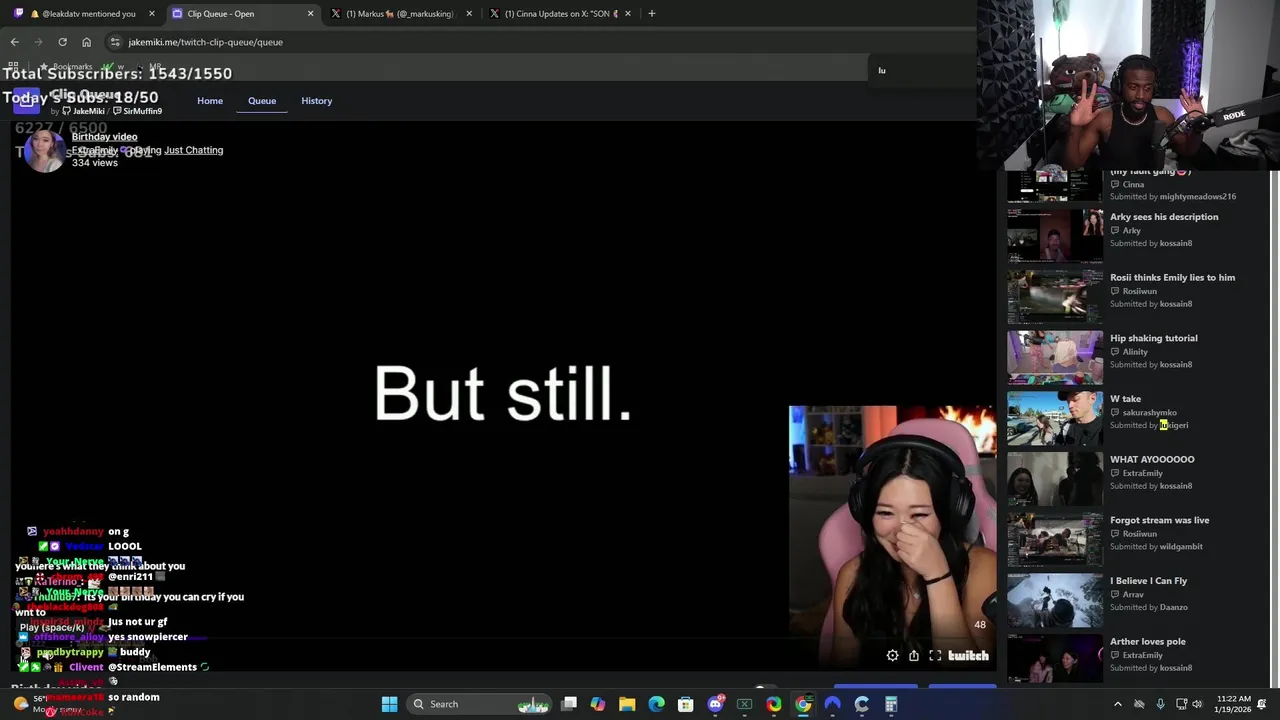Open the Copilot app on the taskbar
This screenshot has height=720, width=1280.
coord(597,704)
